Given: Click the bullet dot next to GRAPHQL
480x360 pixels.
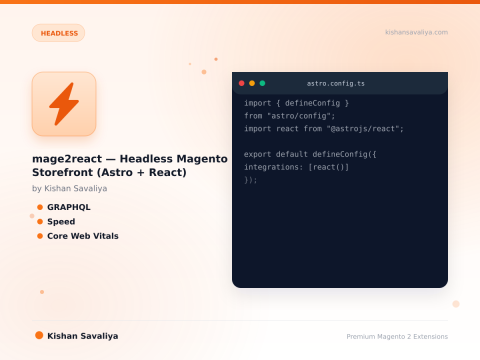Looking at the screenshot, I should (40, 207).
